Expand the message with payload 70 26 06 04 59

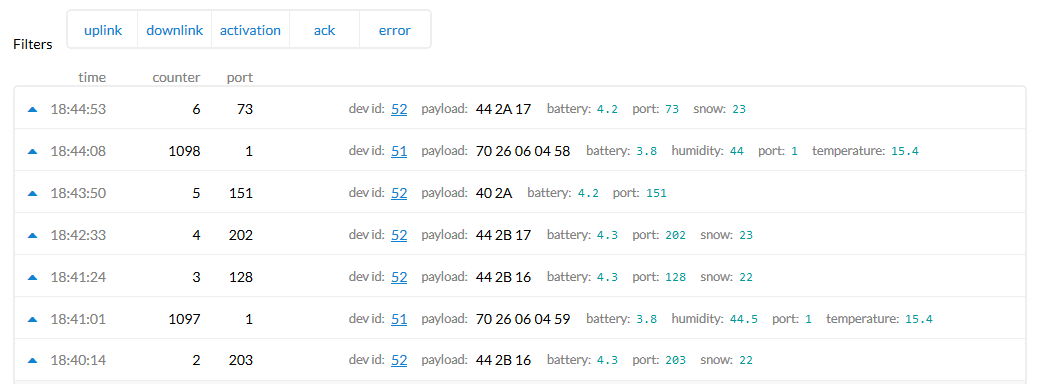tap(520, 319)
